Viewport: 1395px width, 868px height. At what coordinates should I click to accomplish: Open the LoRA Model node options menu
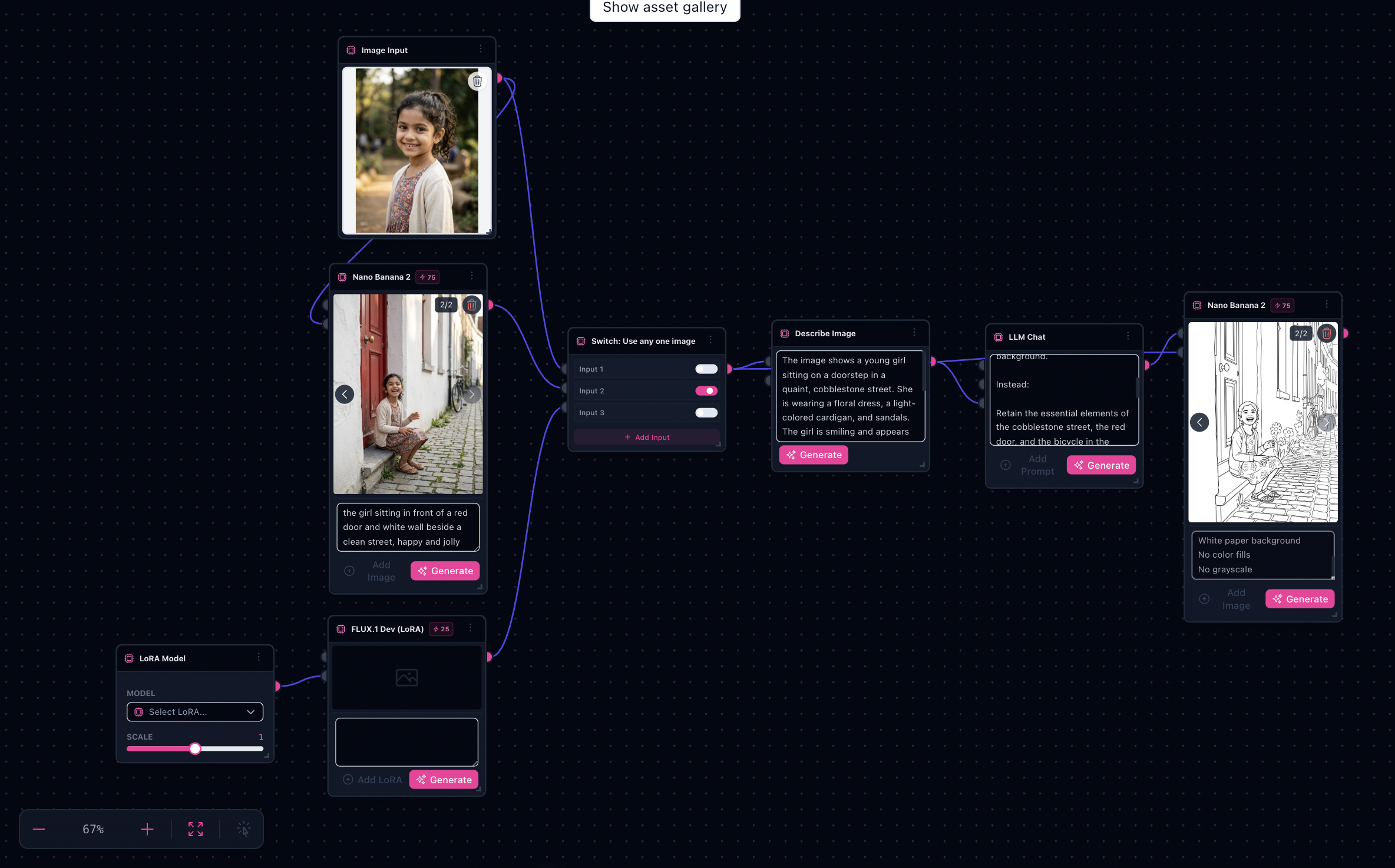(259, 658)
